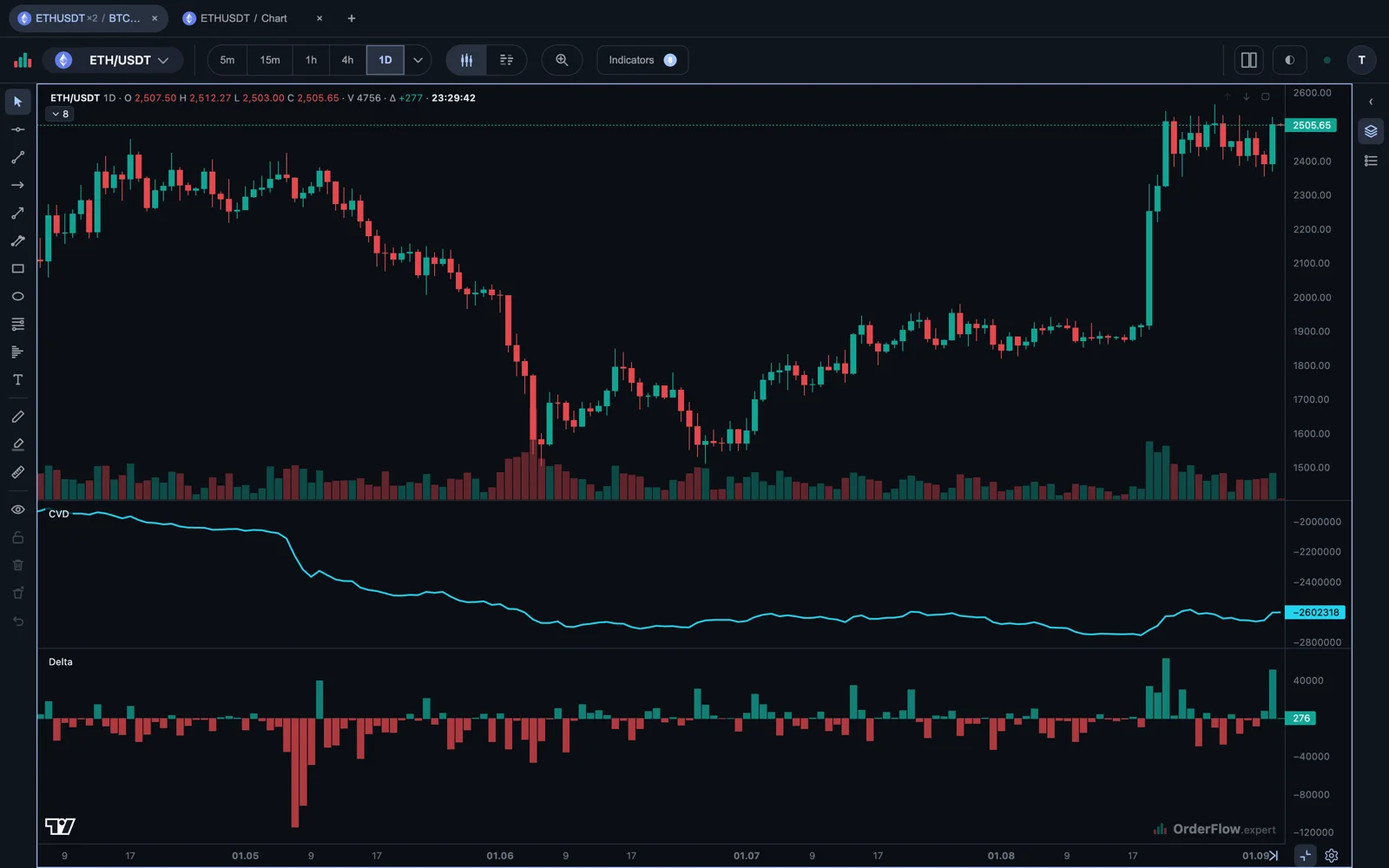Select the horizontal ray arrow tool

point(17,185)
